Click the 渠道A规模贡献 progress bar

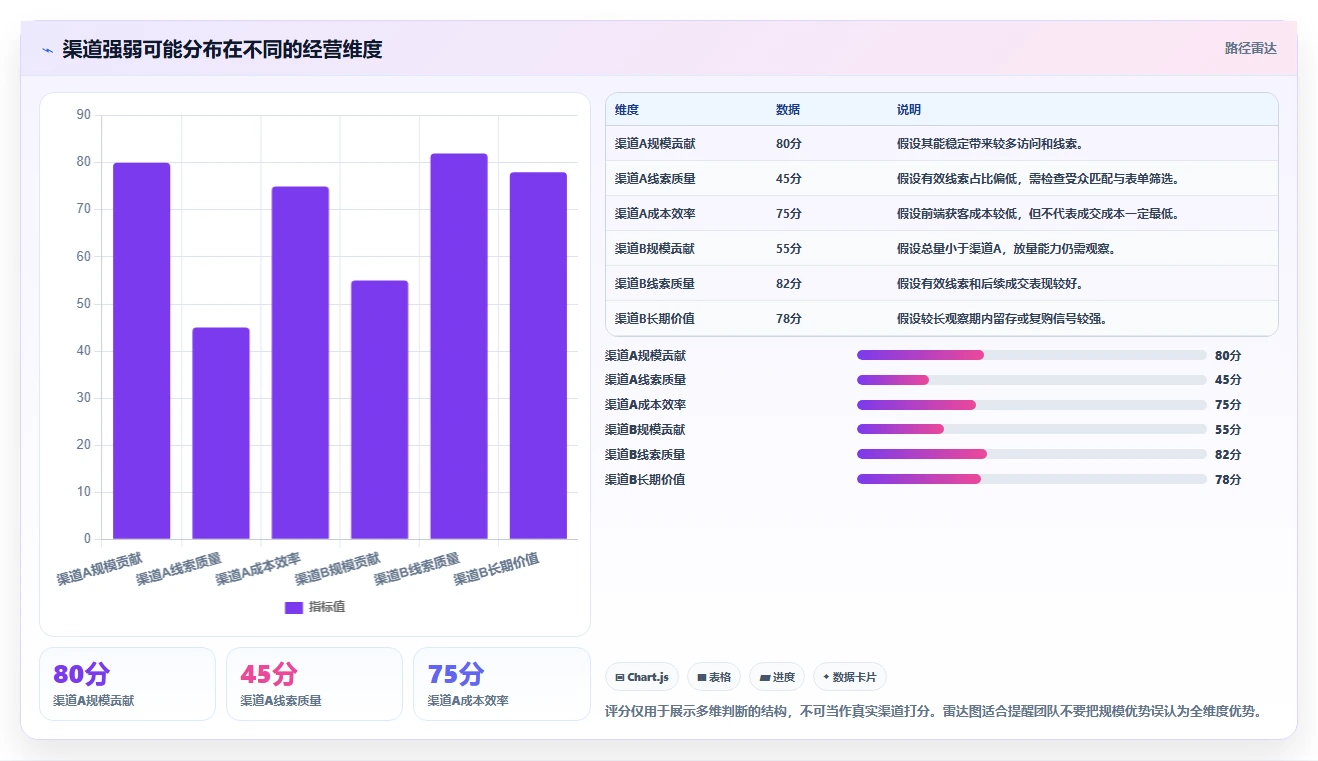point(1032,355)
